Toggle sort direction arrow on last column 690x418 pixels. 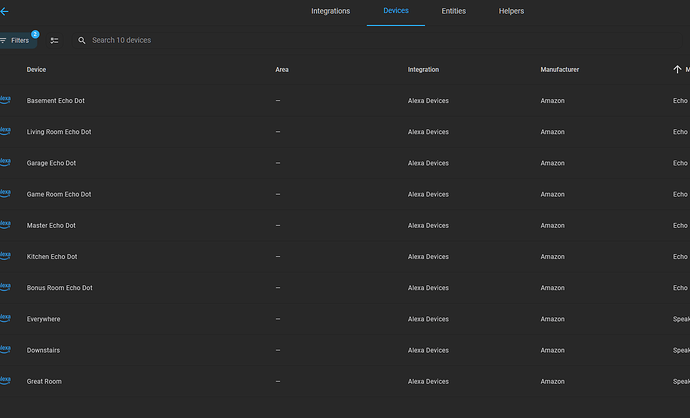677,70
